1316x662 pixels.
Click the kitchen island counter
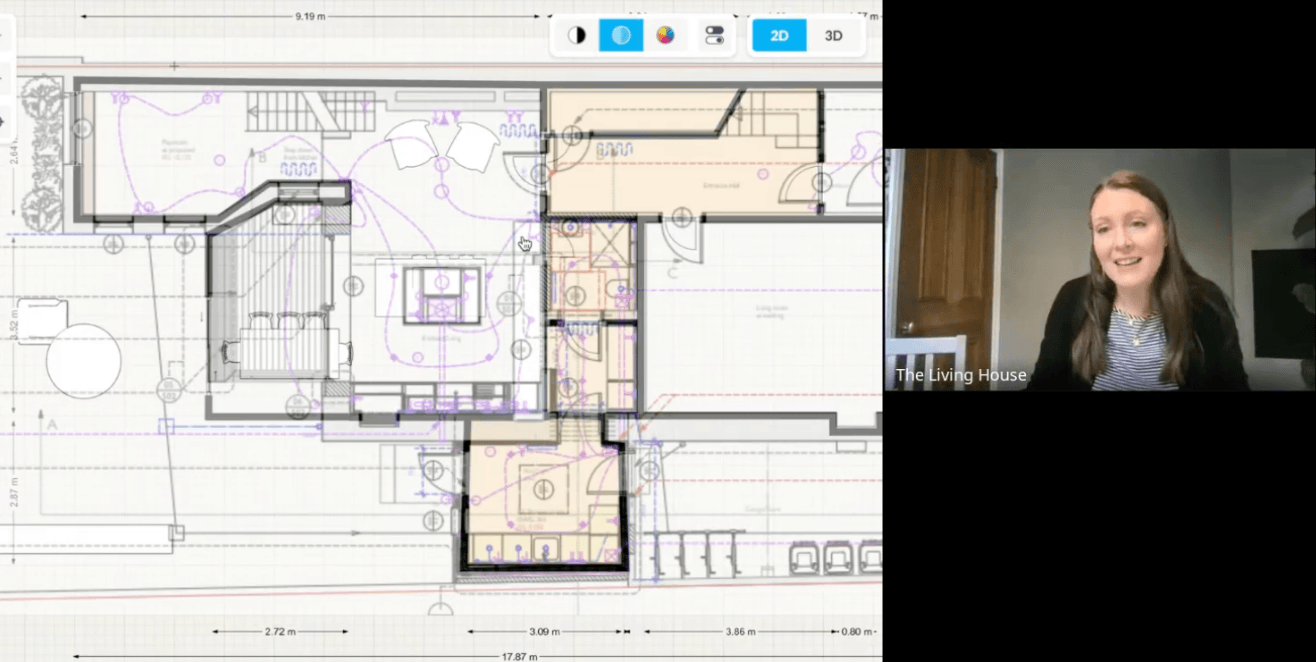(x=440, y=295)
